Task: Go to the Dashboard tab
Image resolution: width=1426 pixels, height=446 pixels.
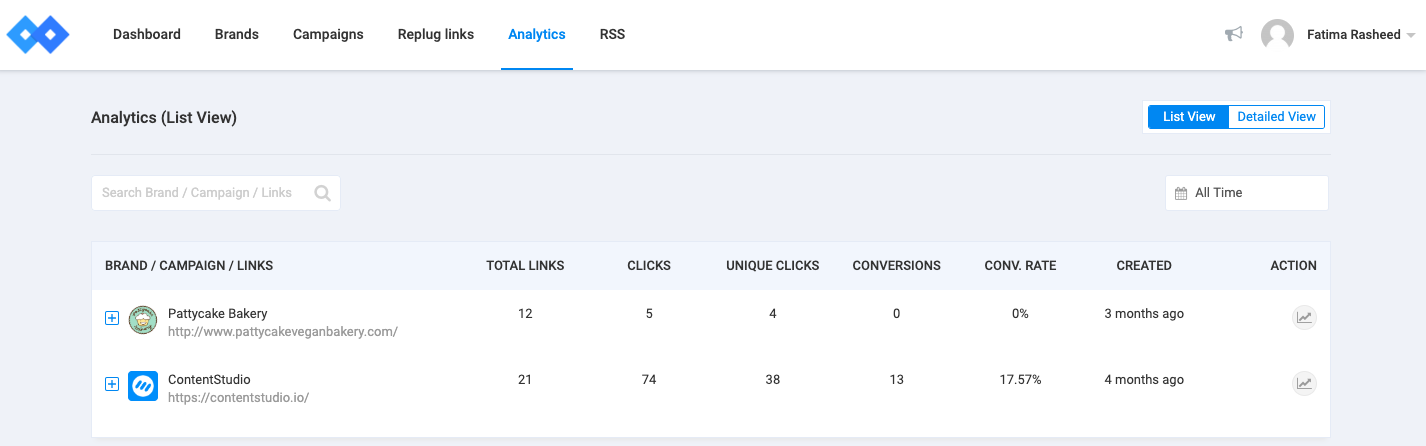Action: point(147,34)
